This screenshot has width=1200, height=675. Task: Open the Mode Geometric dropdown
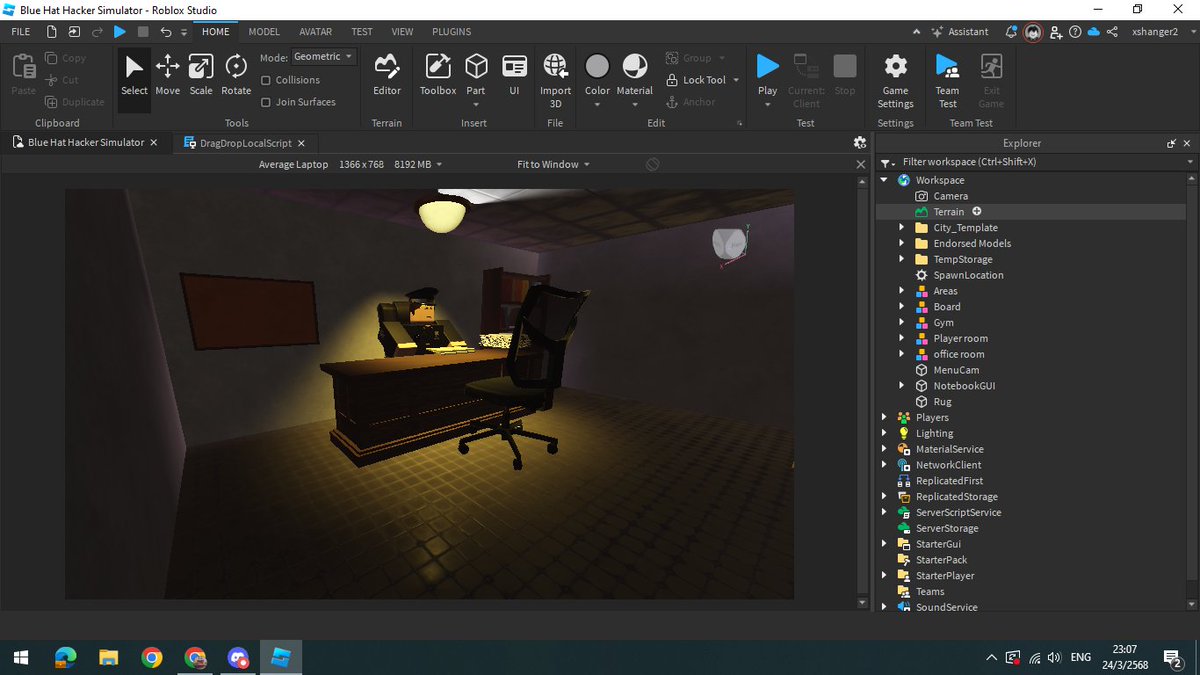coord(323,57)
